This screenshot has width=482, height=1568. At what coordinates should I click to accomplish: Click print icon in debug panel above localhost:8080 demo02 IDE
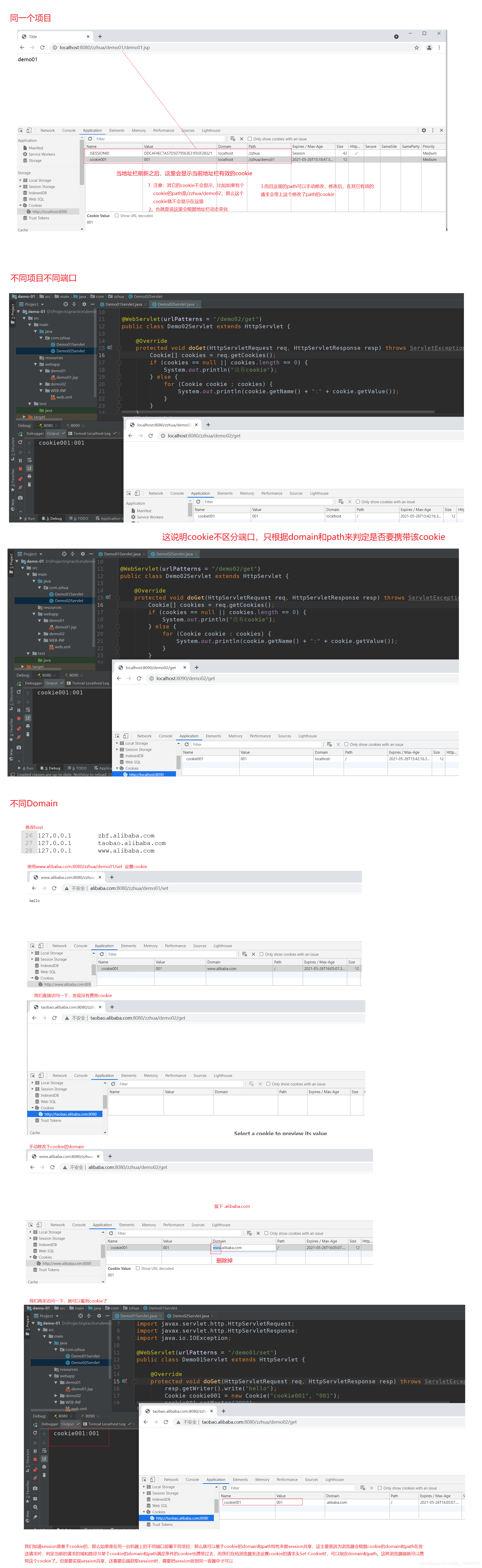click(29, 476)
